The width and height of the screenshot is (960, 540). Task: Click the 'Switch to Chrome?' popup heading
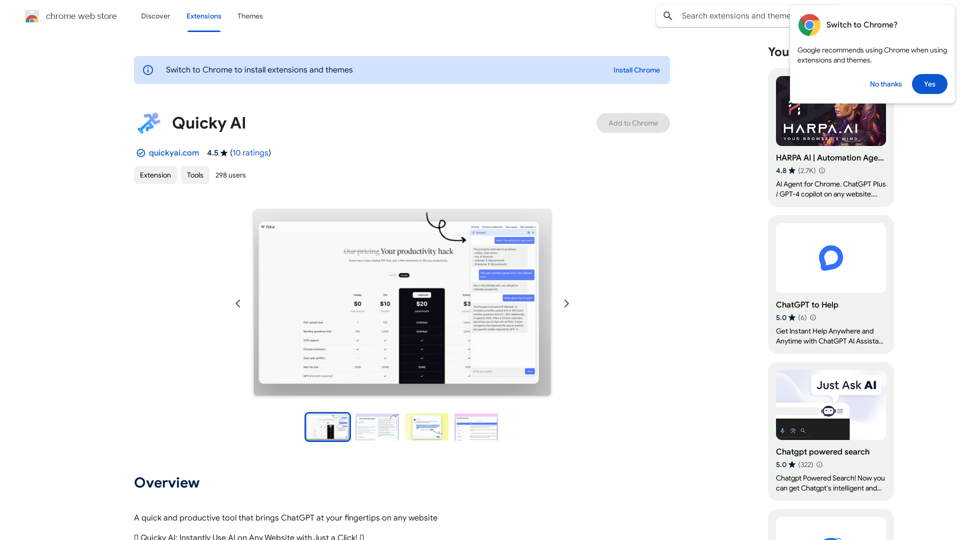click(x=861, y=25)
